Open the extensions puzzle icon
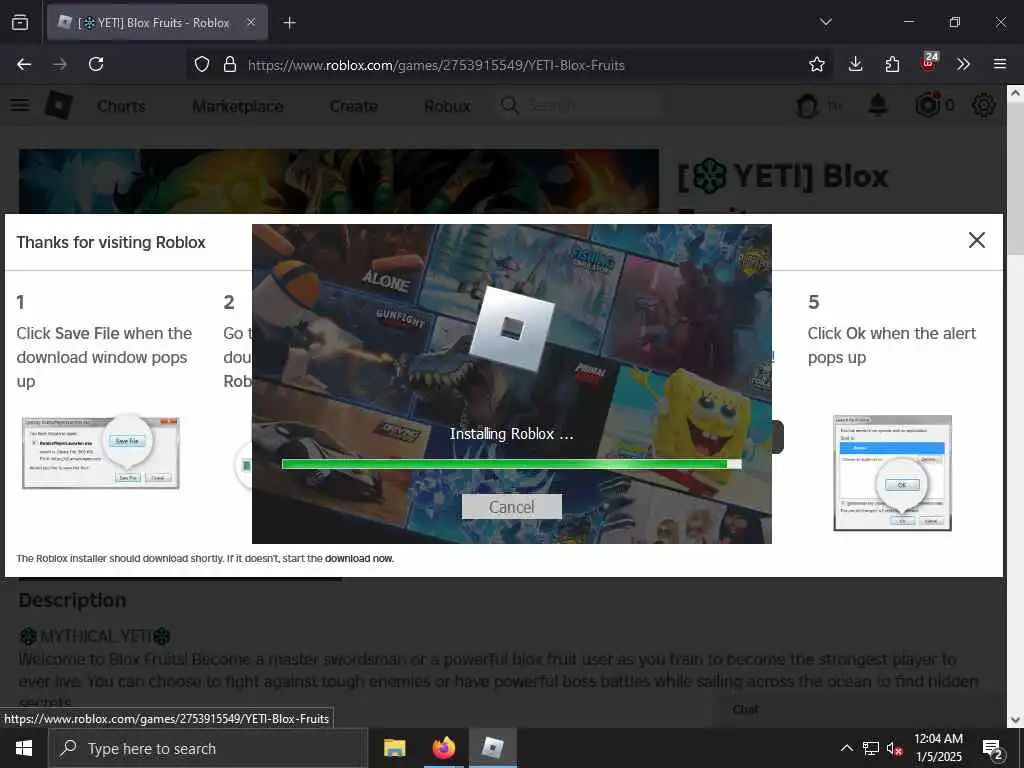The image size is (1024, 768). coord(892,64)
